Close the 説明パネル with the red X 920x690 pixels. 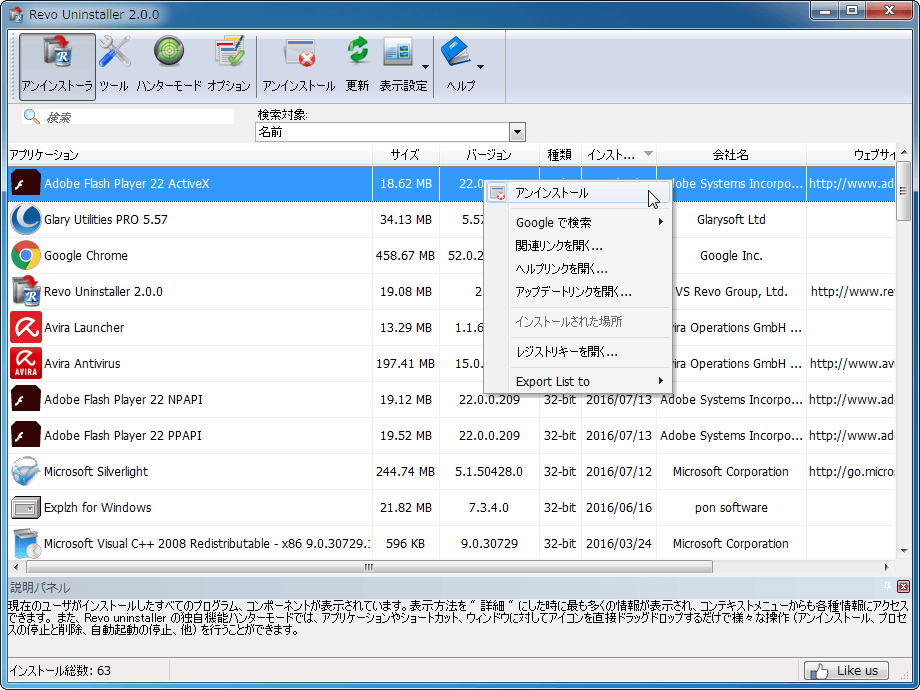click(x=904, y=586)
